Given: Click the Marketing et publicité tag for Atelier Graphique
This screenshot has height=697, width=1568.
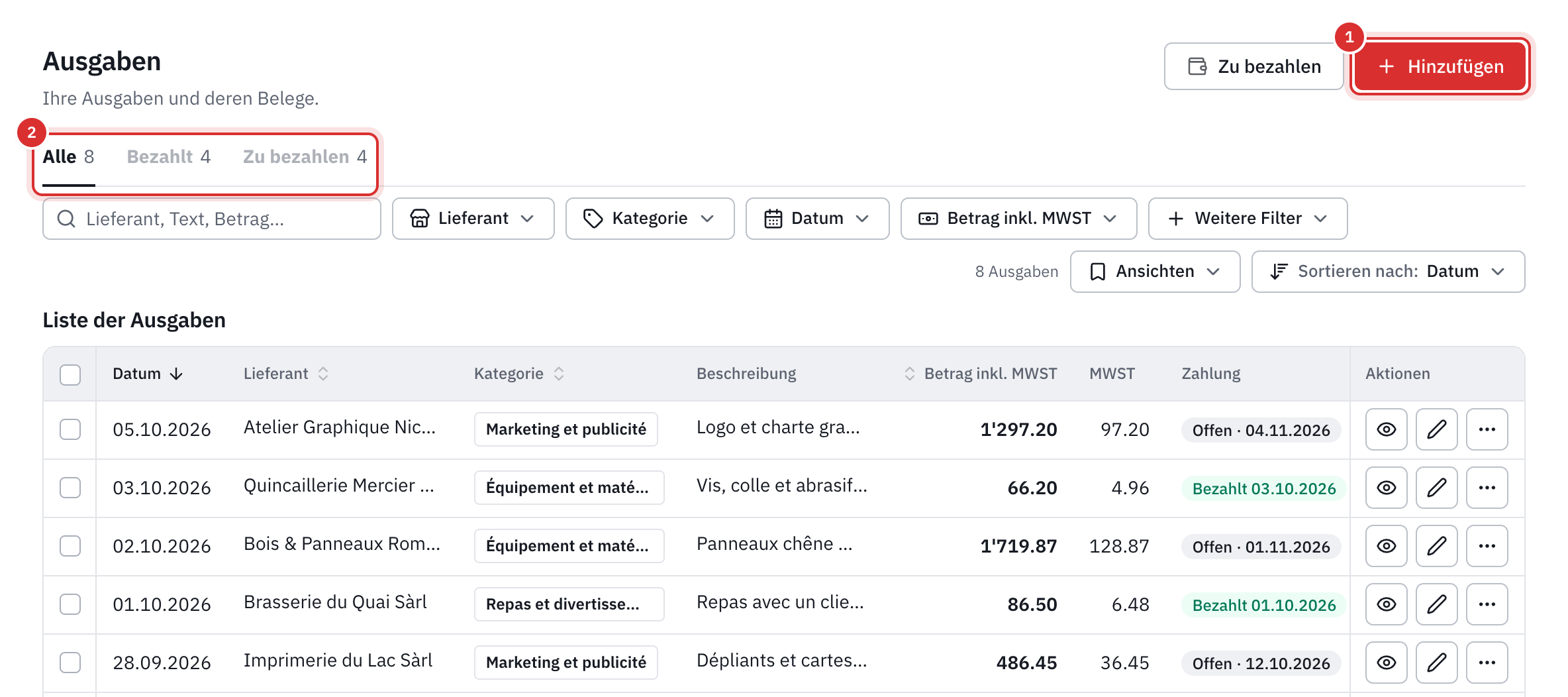Looking at the screenshot, I should 566,429.
